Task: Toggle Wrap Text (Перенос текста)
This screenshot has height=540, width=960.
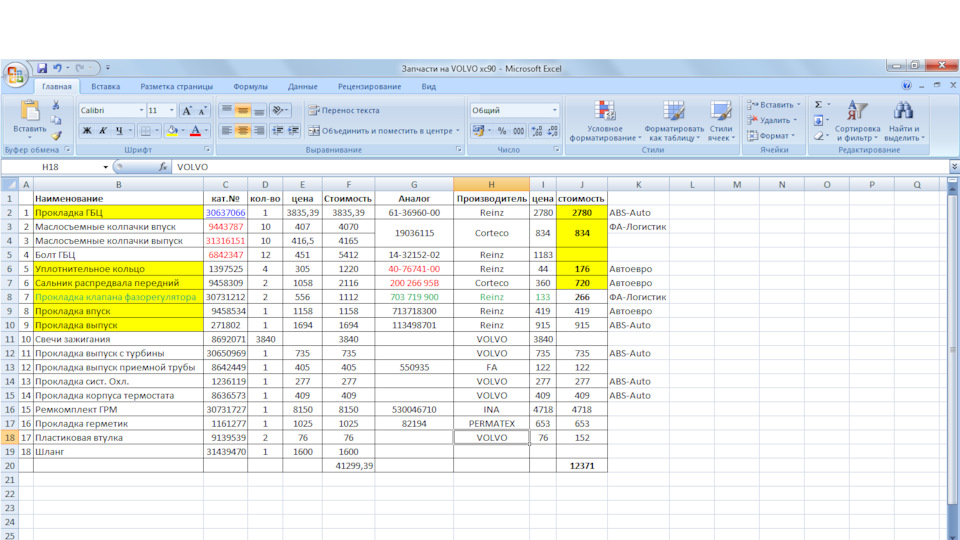Action: coord(343,110)
